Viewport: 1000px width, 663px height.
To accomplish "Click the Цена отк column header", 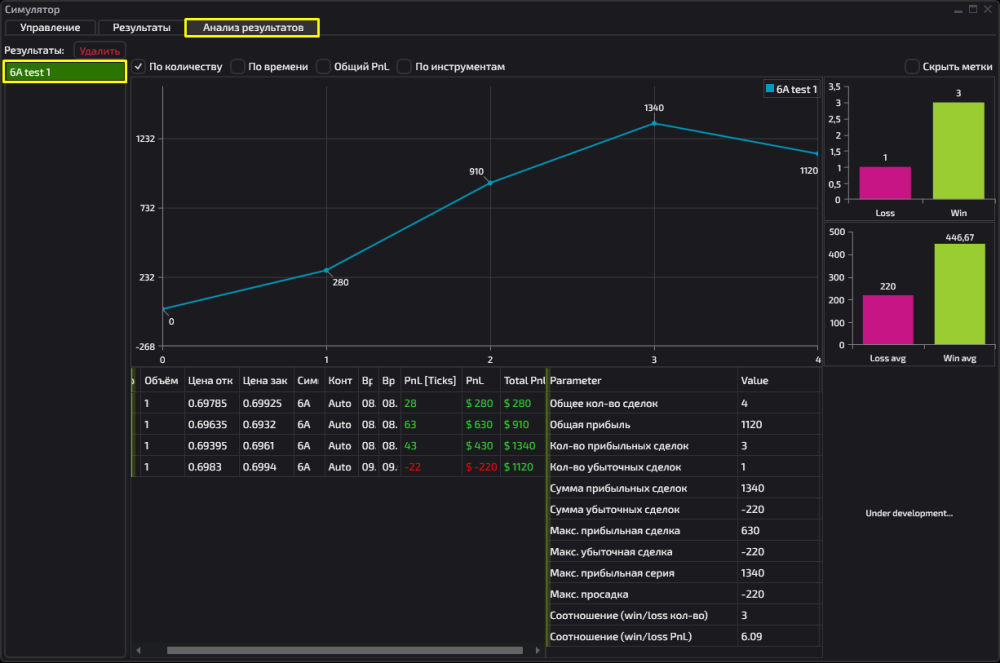I will tap(211, 381).
